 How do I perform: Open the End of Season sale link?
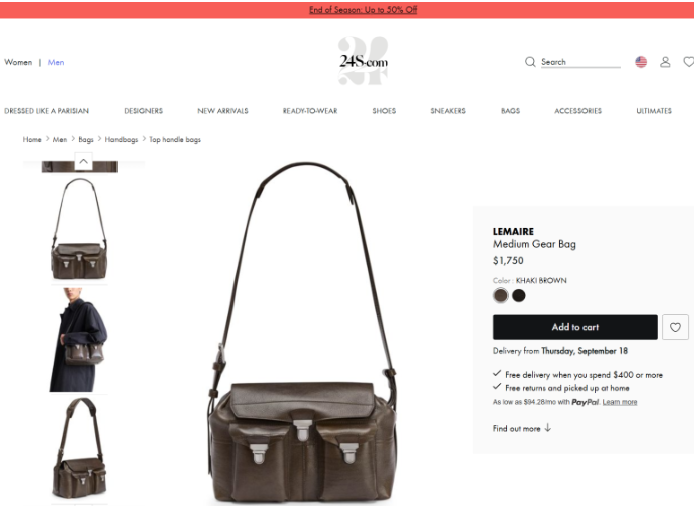(363, 10)
